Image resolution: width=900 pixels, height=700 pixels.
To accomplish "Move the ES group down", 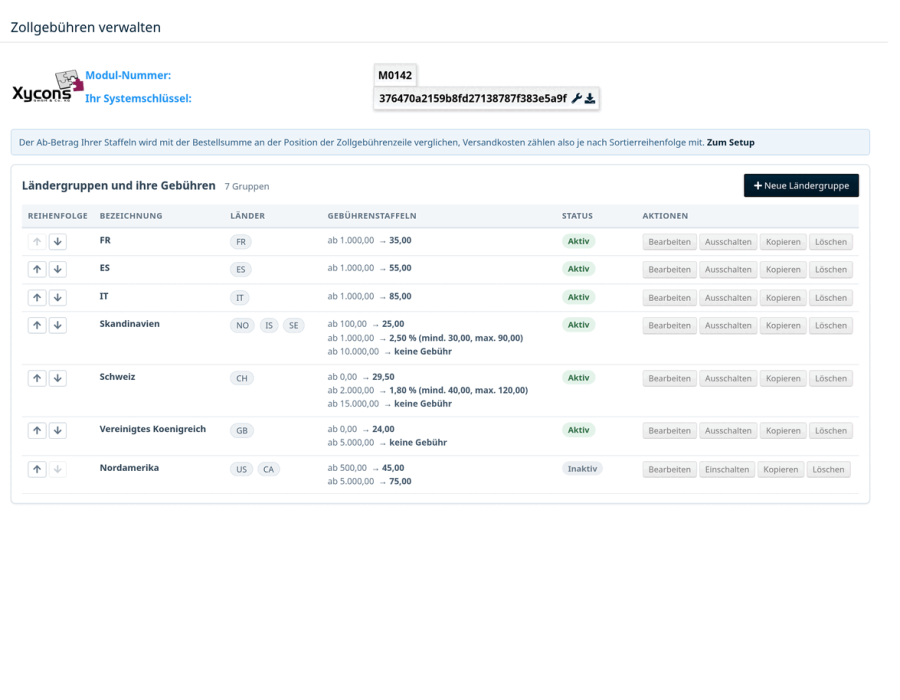I will pyautogui.click(x=57, y=269).
